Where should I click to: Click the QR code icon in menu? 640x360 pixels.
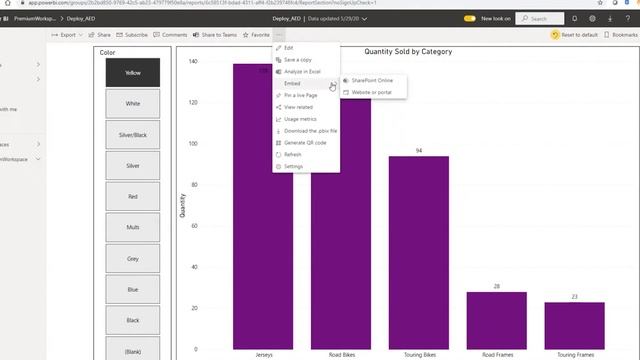[278, 143]
